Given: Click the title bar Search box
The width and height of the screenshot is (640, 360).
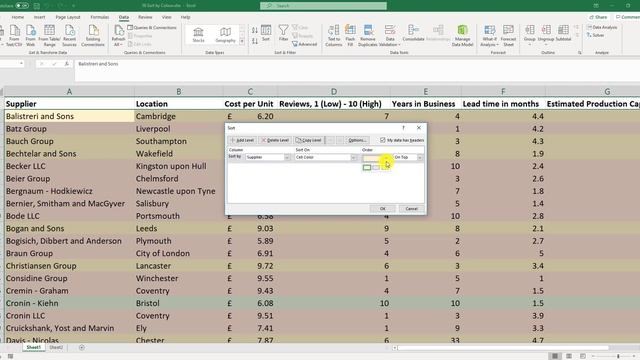Looking at the screenshot, I should point(323,6).
